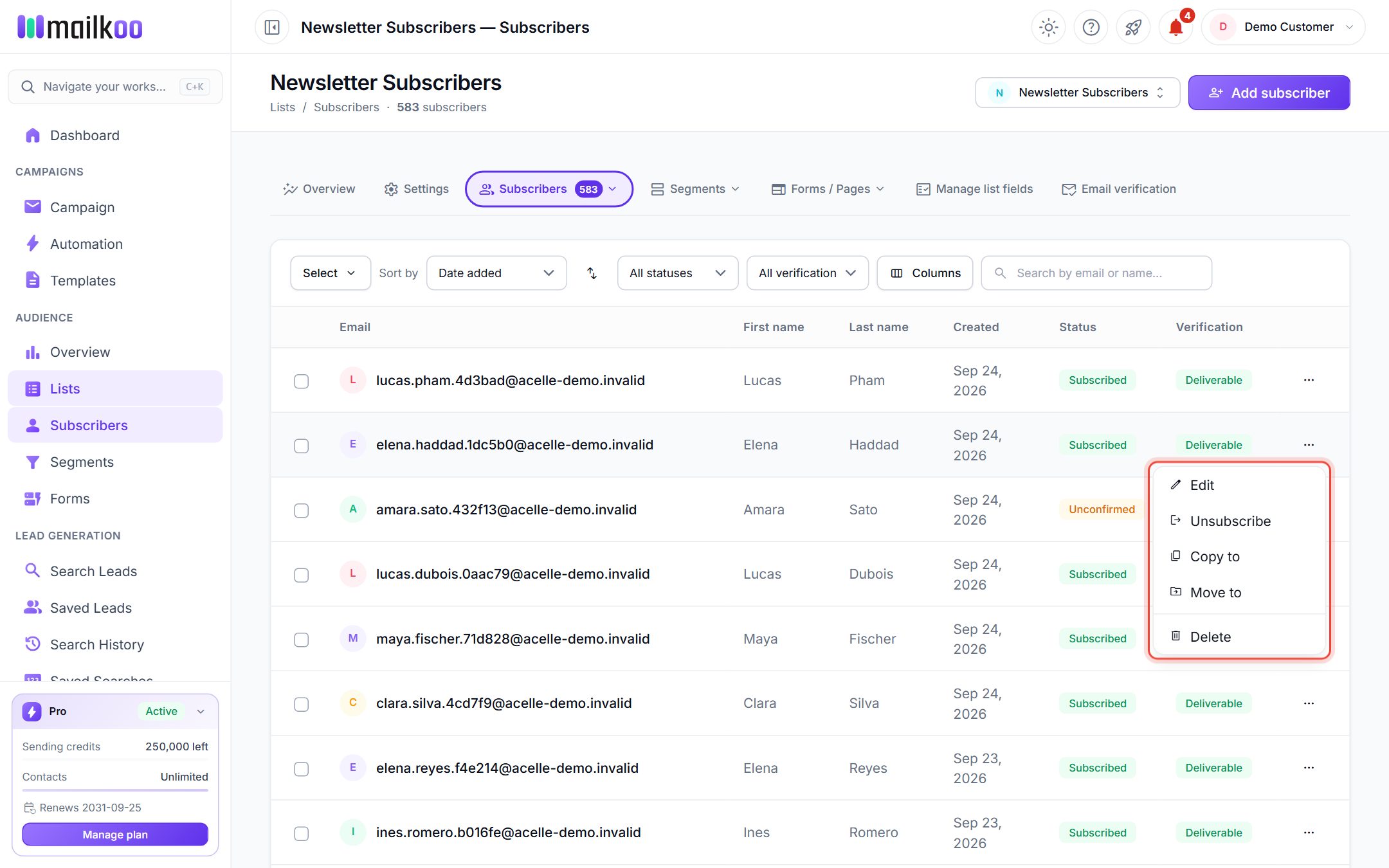Click the search by email or name field
Screen dimensions: 1389x868
(1096, 273)
